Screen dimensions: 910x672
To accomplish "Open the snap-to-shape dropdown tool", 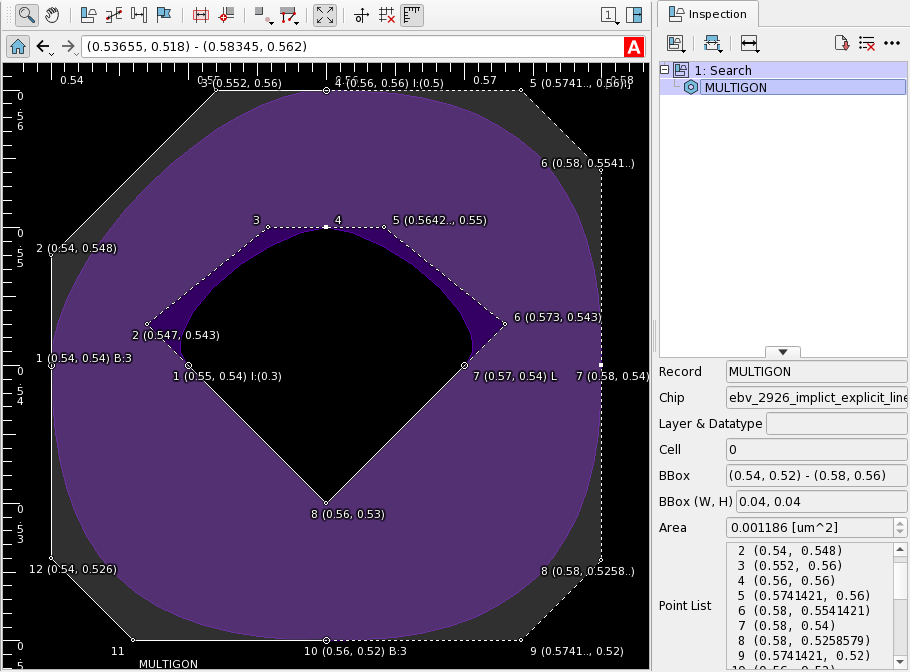I will (x=264, y=15).
